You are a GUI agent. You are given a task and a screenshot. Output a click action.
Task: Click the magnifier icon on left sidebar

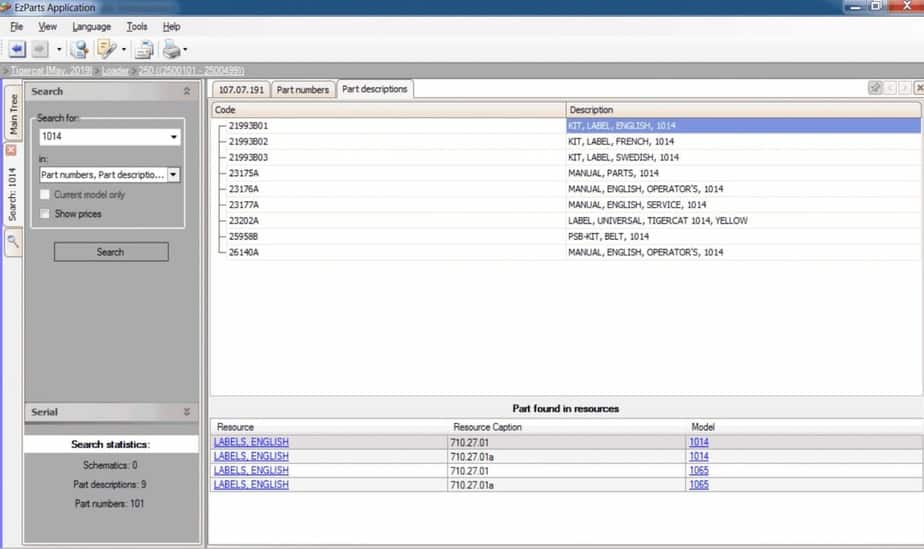(13, 240)
